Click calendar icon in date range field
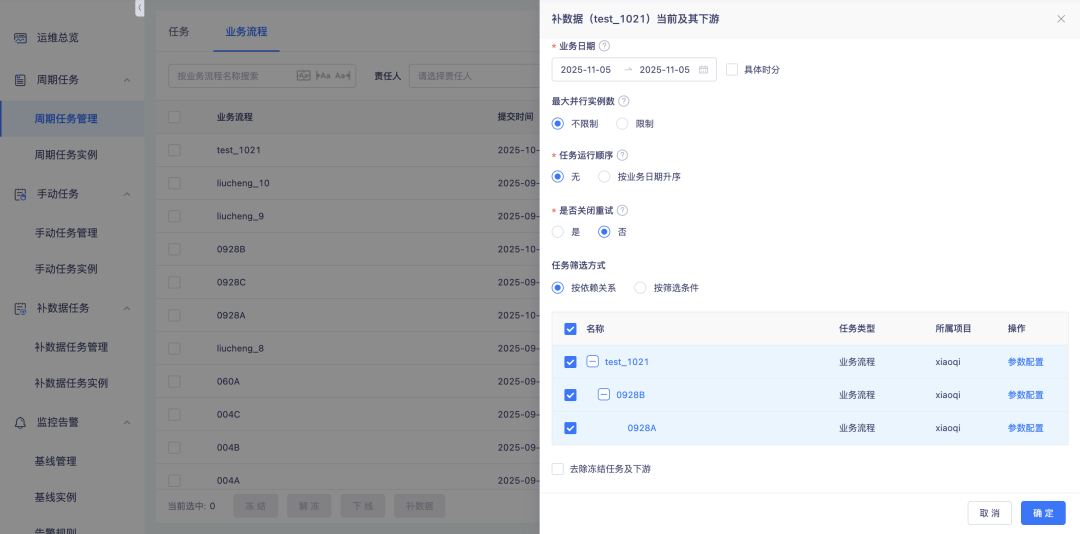This screenshot has width=1080, height=534. coord(703,70)
